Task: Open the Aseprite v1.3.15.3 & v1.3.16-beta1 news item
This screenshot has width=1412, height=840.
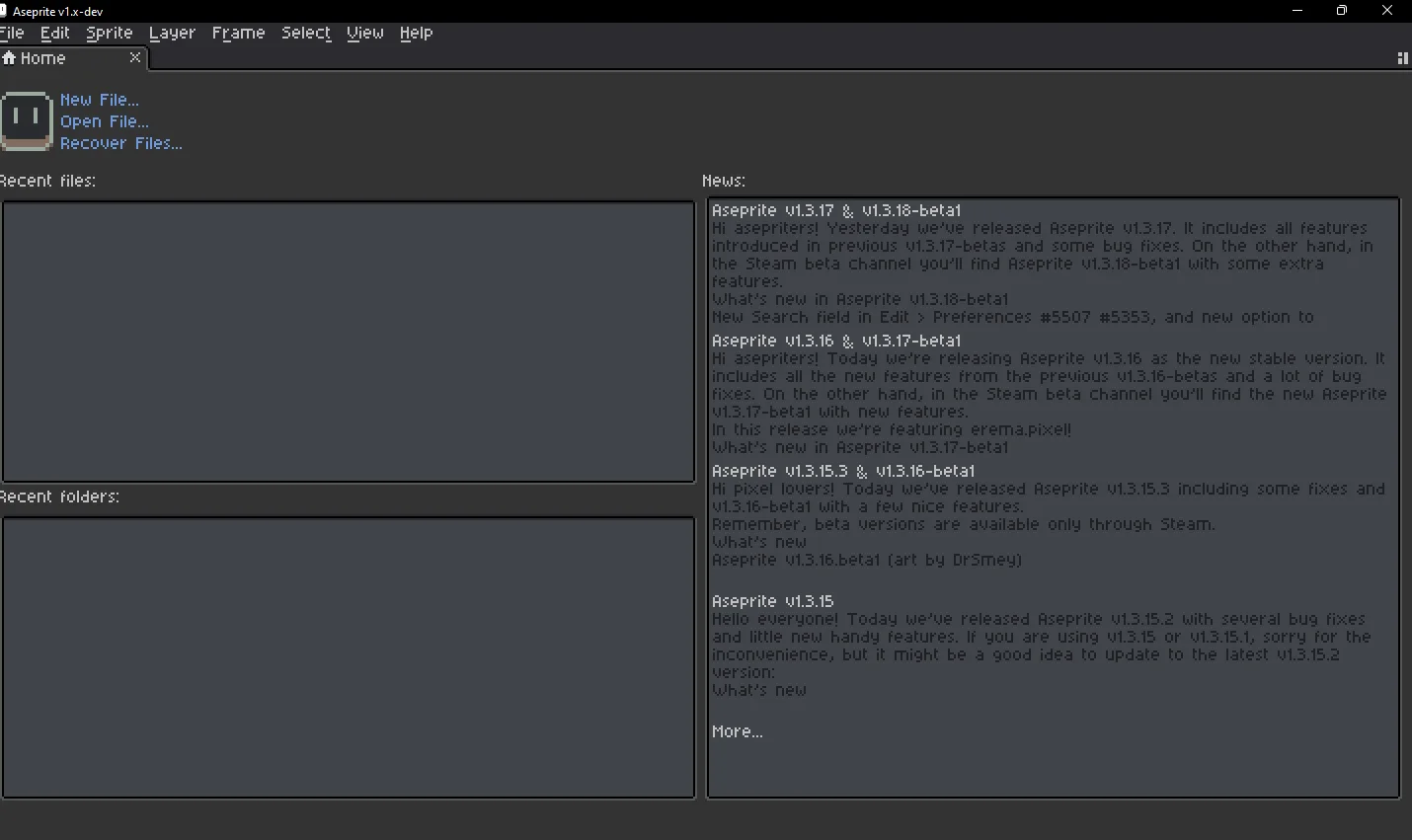Action: click(x=843, y=471)
